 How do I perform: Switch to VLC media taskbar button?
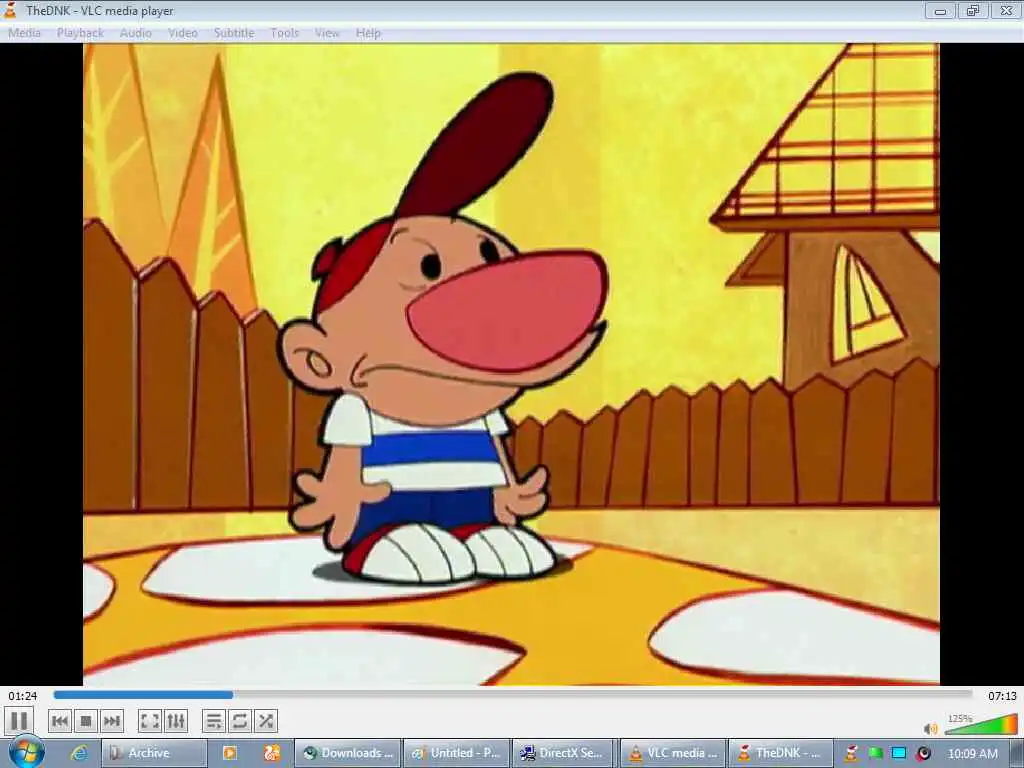[x=673, y=753]
